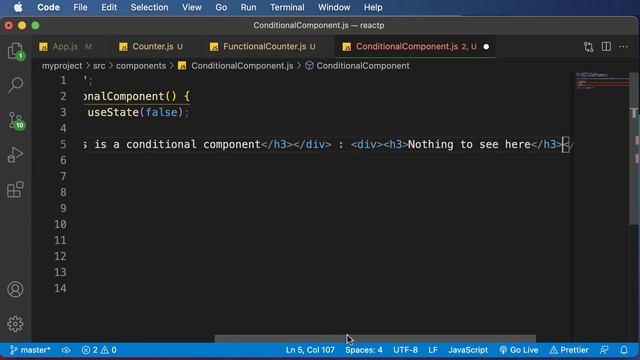The width and height of the screenshot is (640, 360).
Task: Open Run and Debug view
Action: (15, 155)
